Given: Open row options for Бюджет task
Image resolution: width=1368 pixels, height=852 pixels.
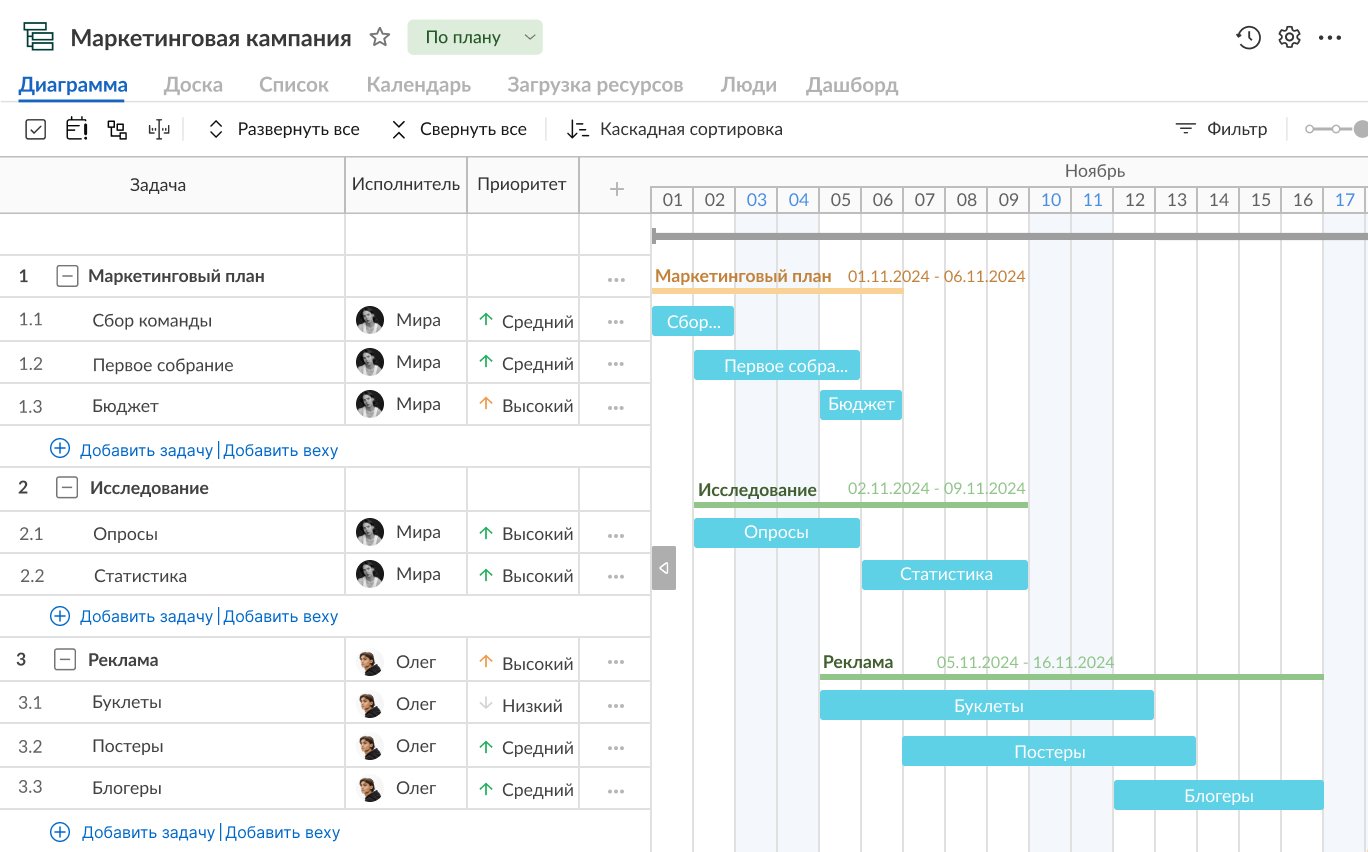Looking at the screenshot, I should tap(615, 407).
